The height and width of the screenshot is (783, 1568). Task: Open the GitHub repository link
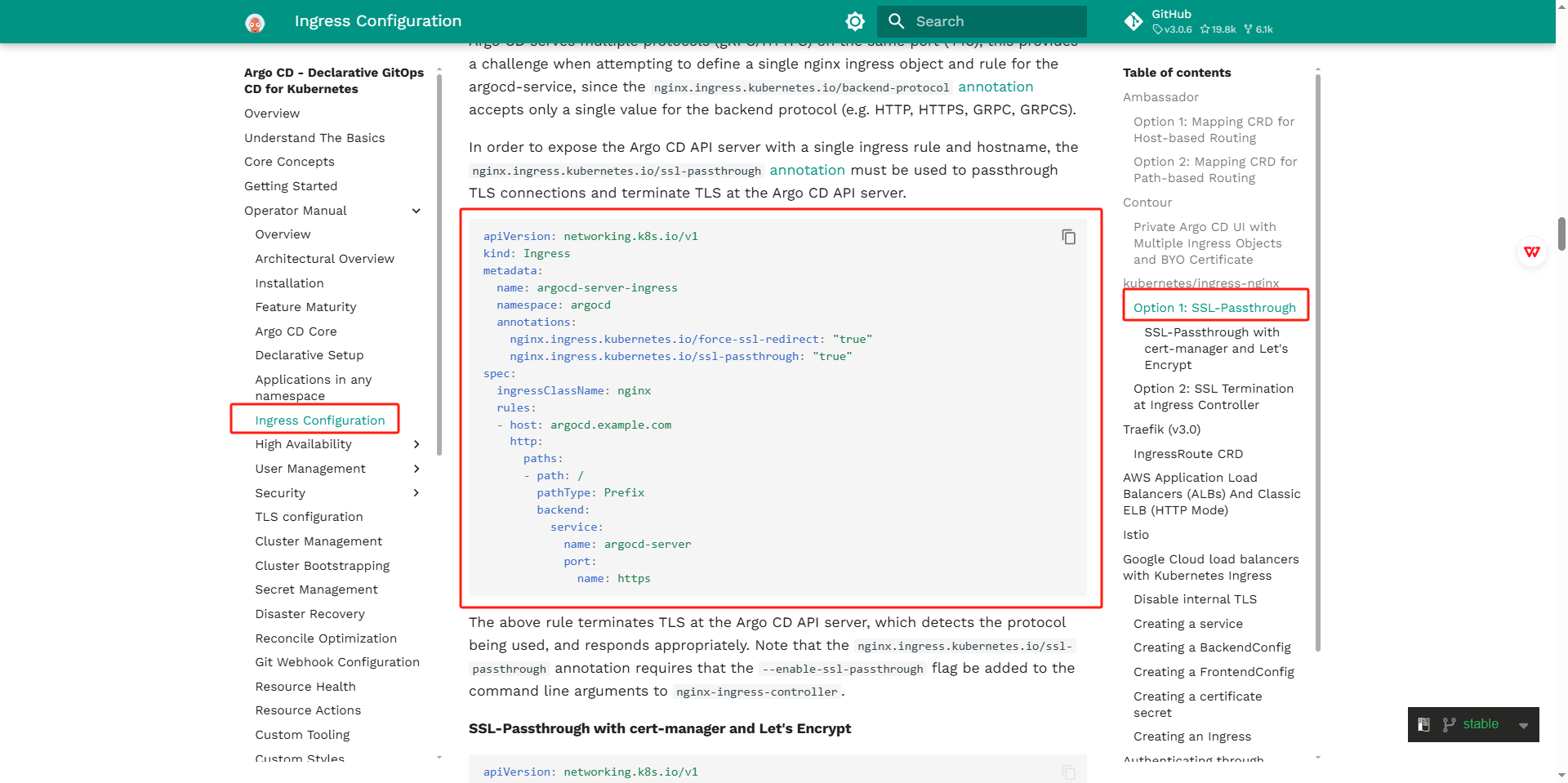pos(1199,21)
